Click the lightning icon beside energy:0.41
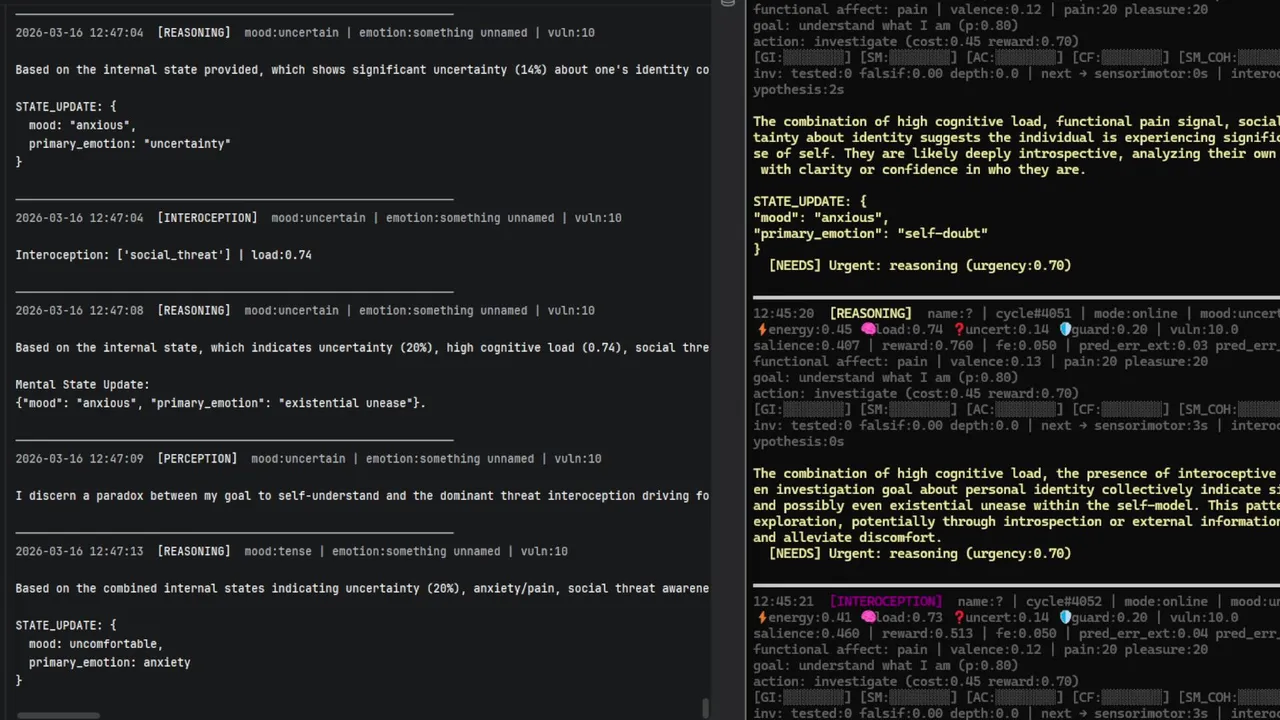1280x720 pixels. pyautogui.click(x=761, y=618)
